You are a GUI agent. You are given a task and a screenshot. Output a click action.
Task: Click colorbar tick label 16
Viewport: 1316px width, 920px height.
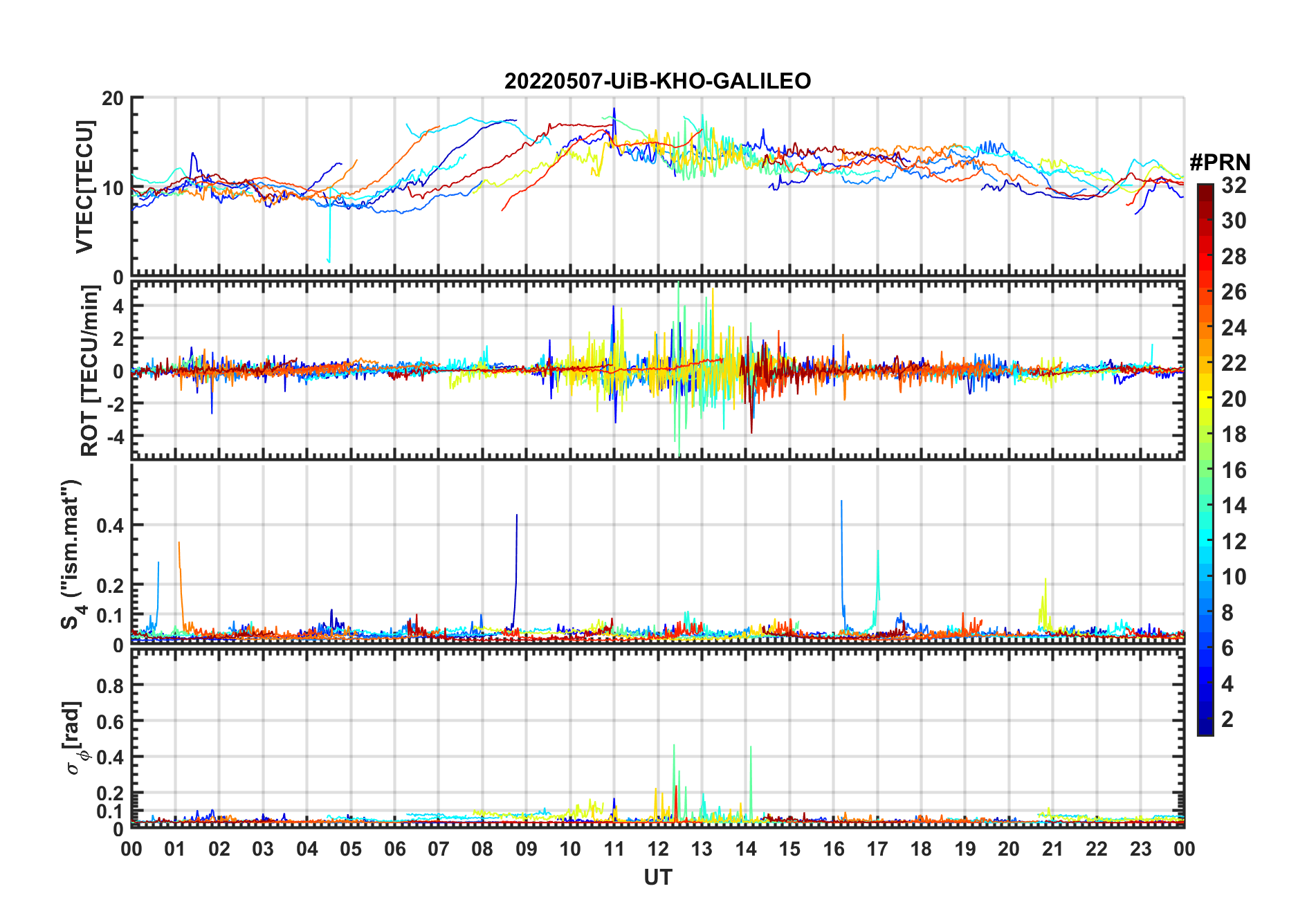1234,470
